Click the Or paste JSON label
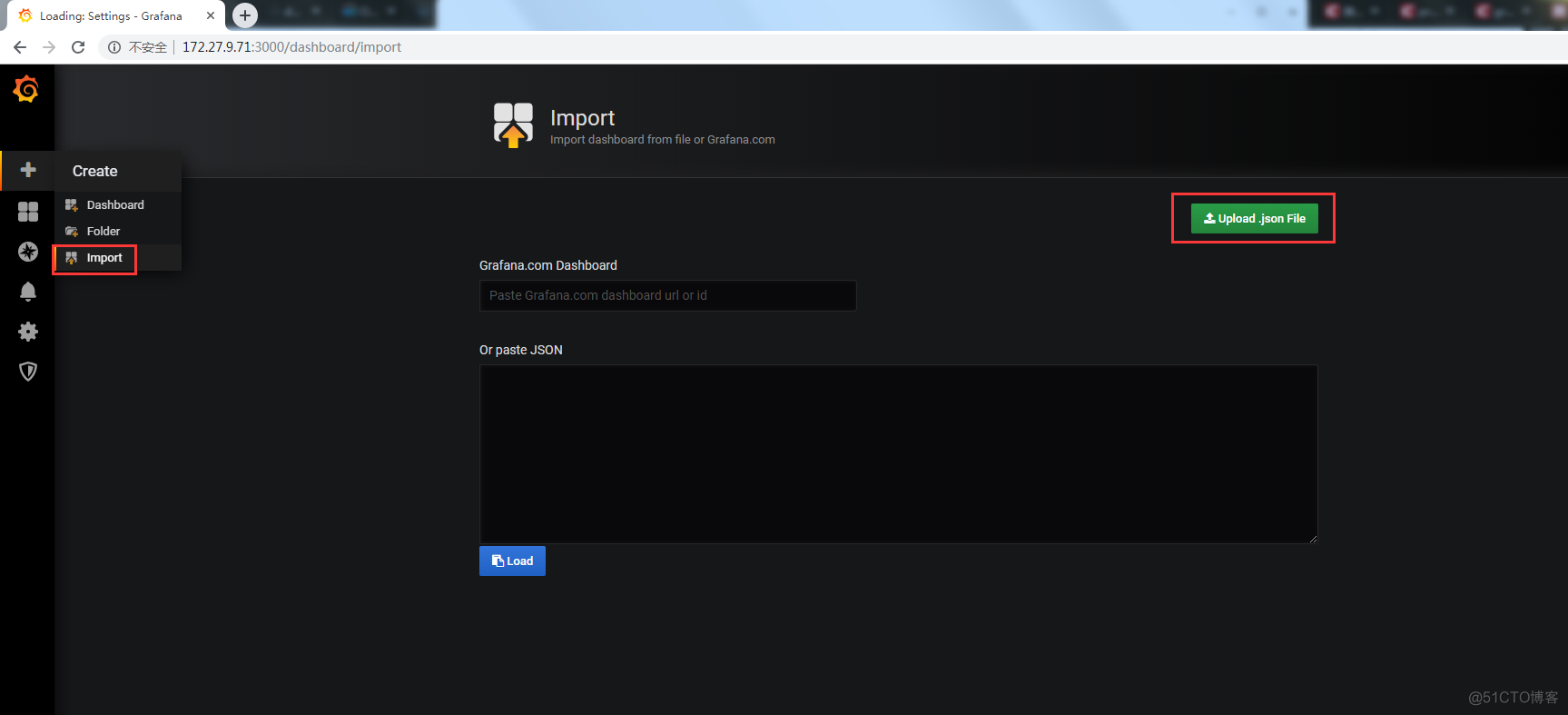 point(521,350)
